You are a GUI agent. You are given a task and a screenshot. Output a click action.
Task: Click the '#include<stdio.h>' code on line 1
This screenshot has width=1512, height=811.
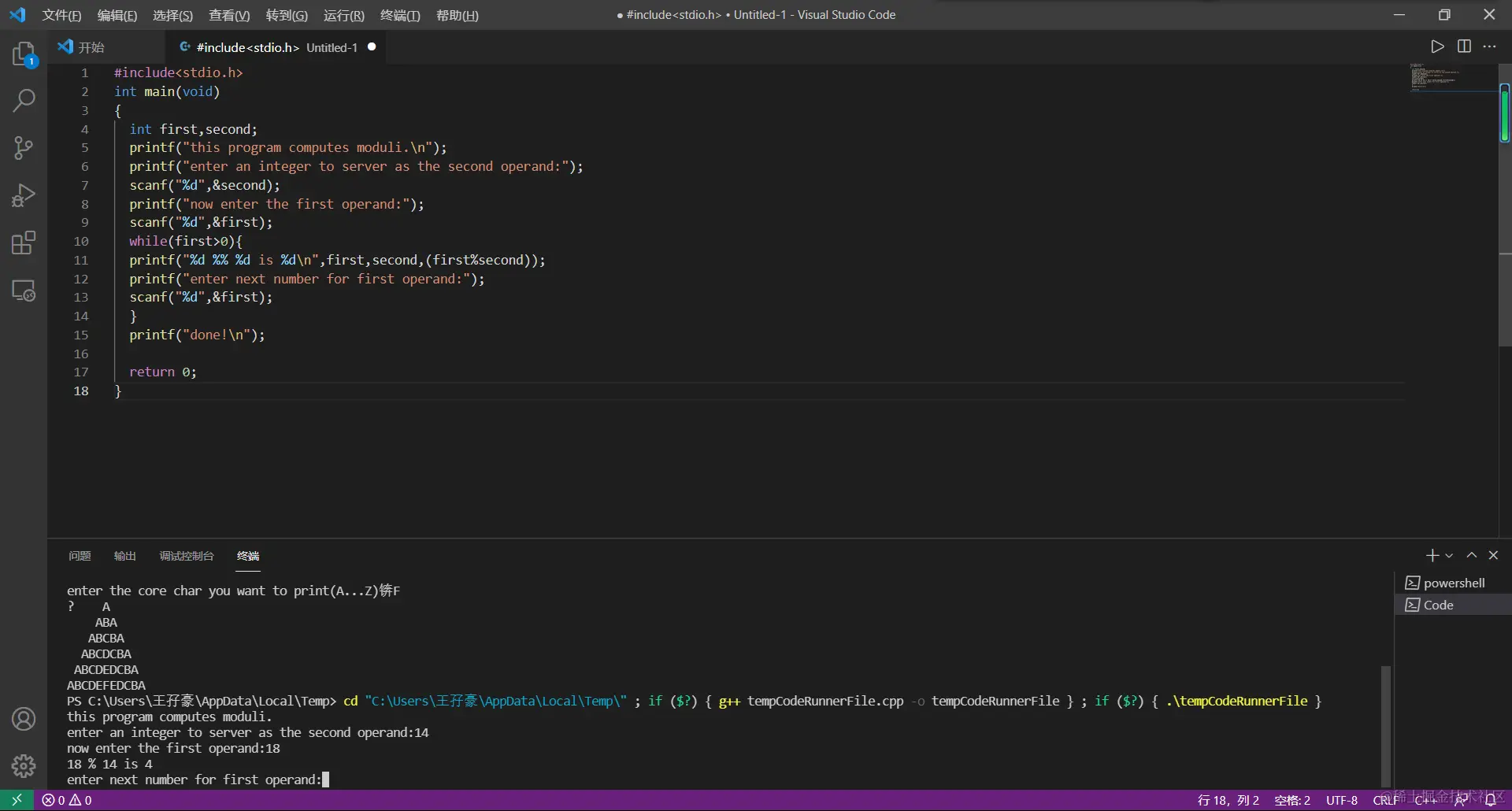[x=179, y=72]
